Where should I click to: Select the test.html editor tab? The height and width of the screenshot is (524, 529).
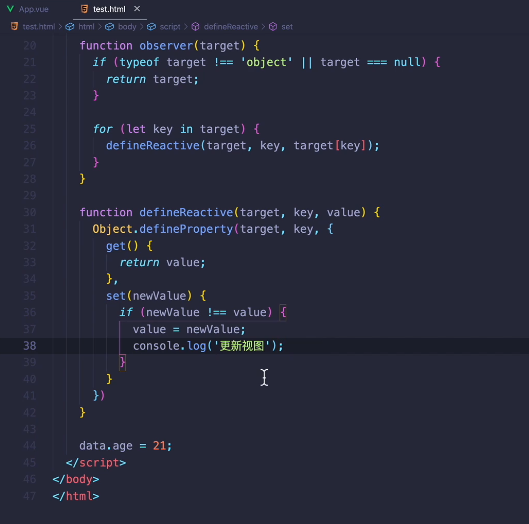pyautogui.click(x=110, y=9)
